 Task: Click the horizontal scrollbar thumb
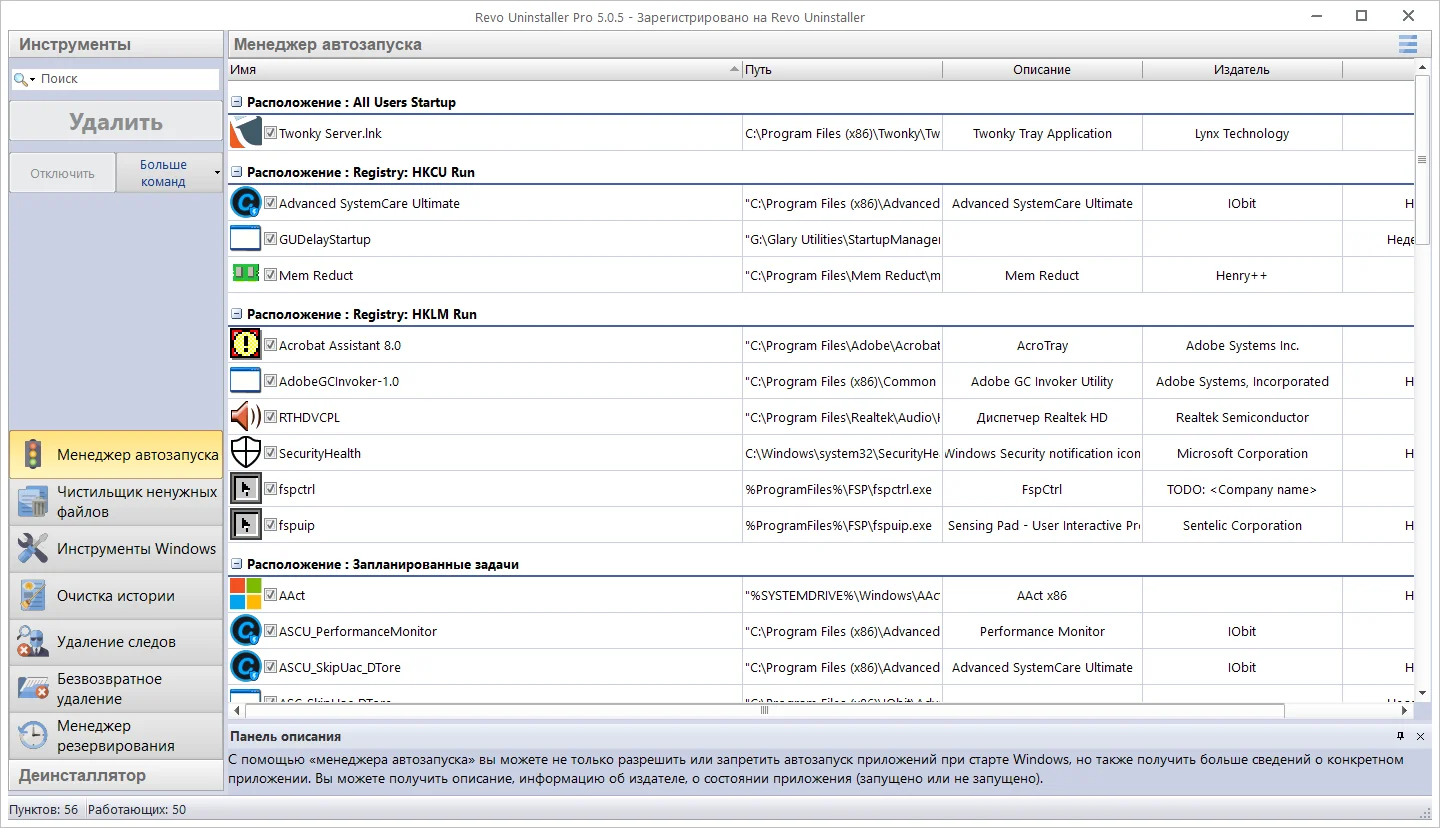click(764, 710)
